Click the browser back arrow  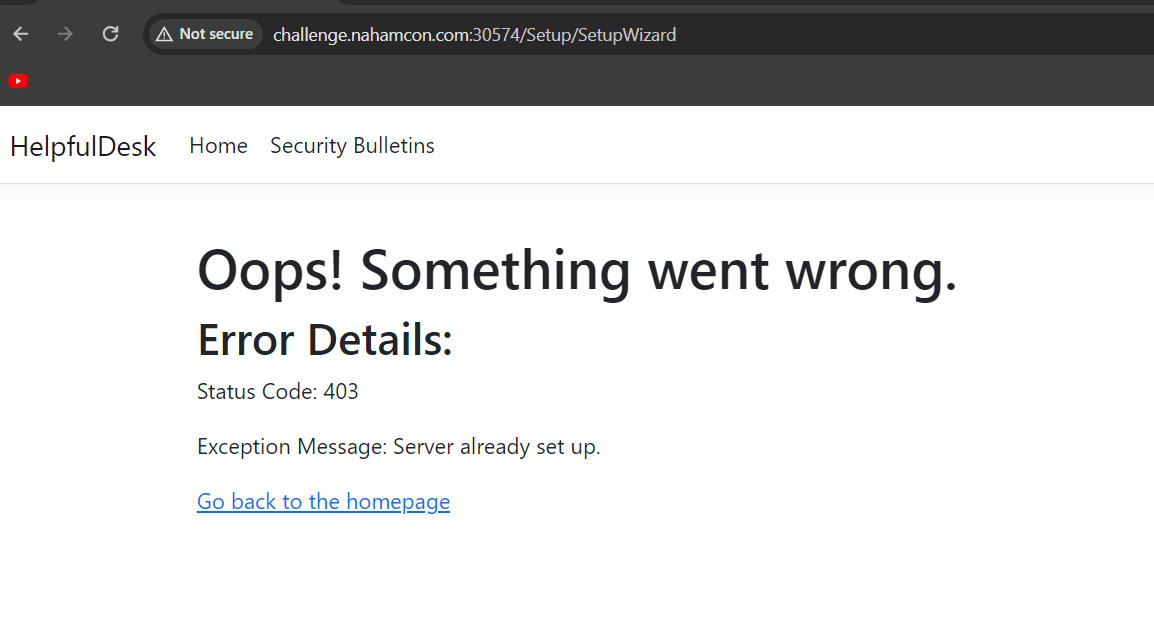pyautogui.click(x=21, y=34)
